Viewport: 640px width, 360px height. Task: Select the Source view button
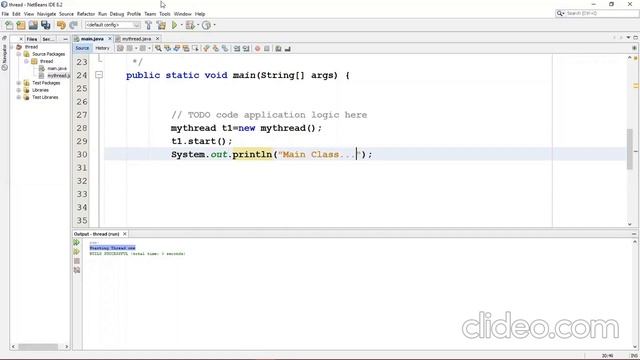82,48
